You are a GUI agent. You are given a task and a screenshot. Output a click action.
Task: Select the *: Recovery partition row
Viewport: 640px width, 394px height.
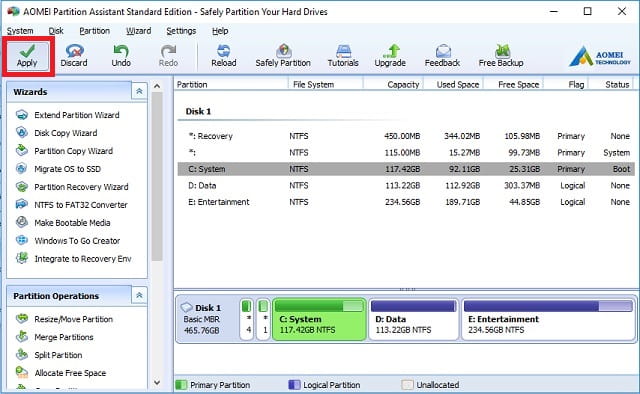(406, 136)
